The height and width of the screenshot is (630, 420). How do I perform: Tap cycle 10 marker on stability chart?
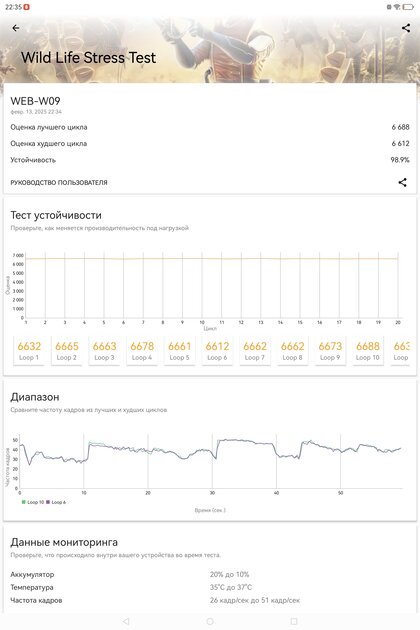202,322
